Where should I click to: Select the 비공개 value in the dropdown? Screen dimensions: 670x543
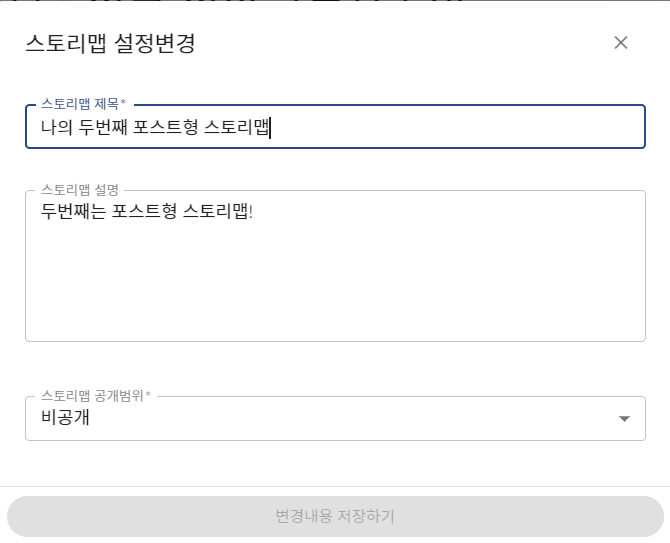point(66,418)
